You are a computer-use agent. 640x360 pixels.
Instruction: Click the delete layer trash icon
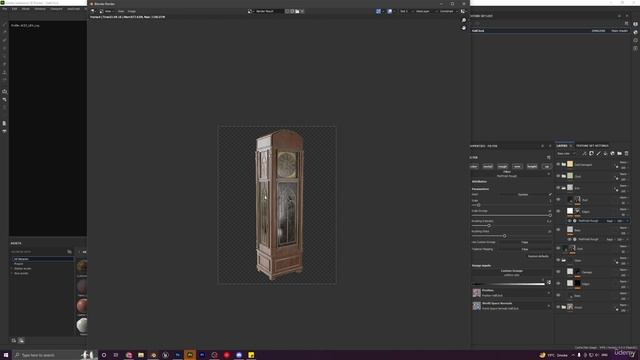[627, 153]
